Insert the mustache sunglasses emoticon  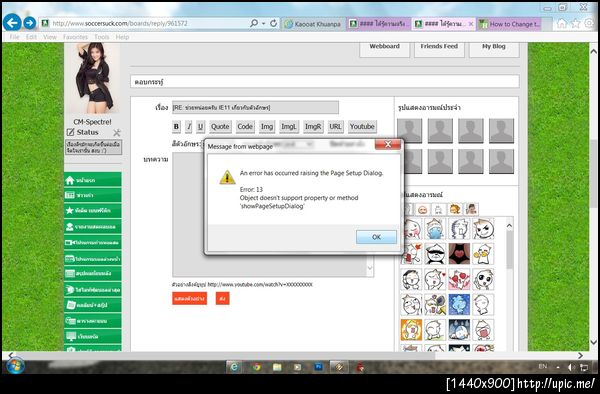point(435,254)
